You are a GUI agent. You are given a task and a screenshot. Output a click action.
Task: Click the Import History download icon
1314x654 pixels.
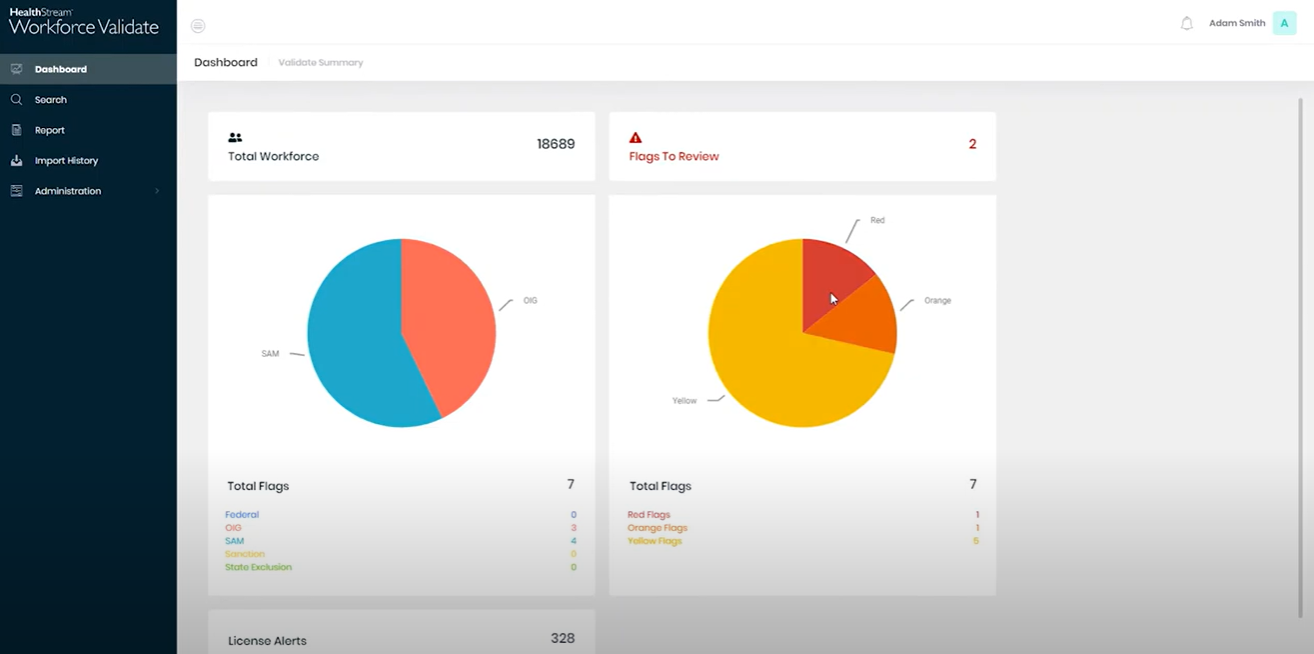15,160
